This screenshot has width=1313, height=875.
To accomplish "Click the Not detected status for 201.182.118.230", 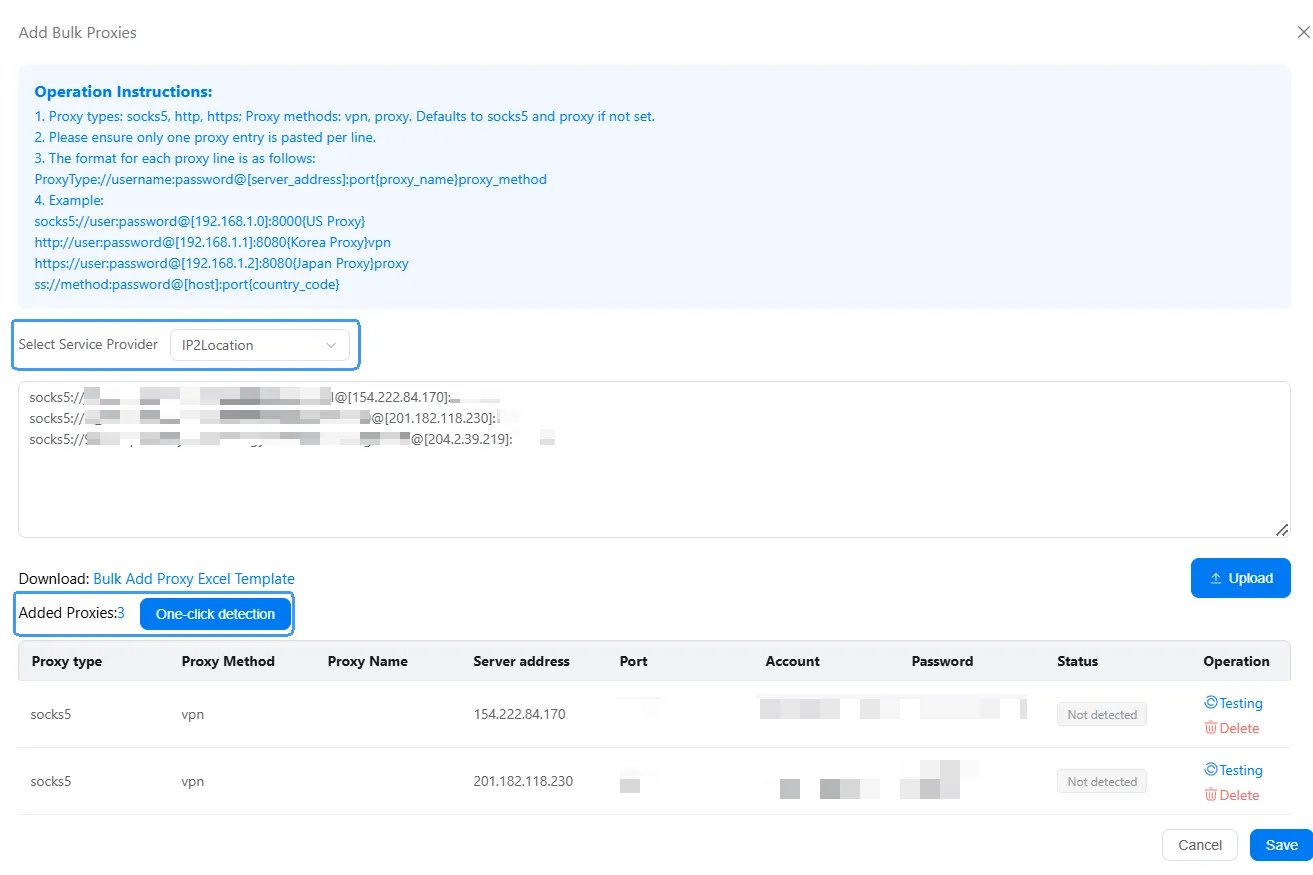I will click(1102, 782).
